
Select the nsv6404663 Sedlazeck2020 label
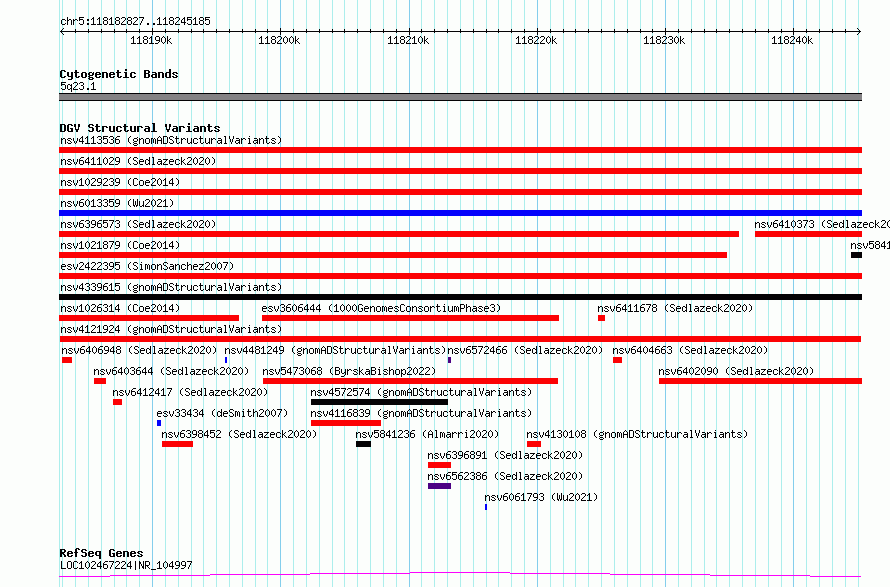coord(690,350)
